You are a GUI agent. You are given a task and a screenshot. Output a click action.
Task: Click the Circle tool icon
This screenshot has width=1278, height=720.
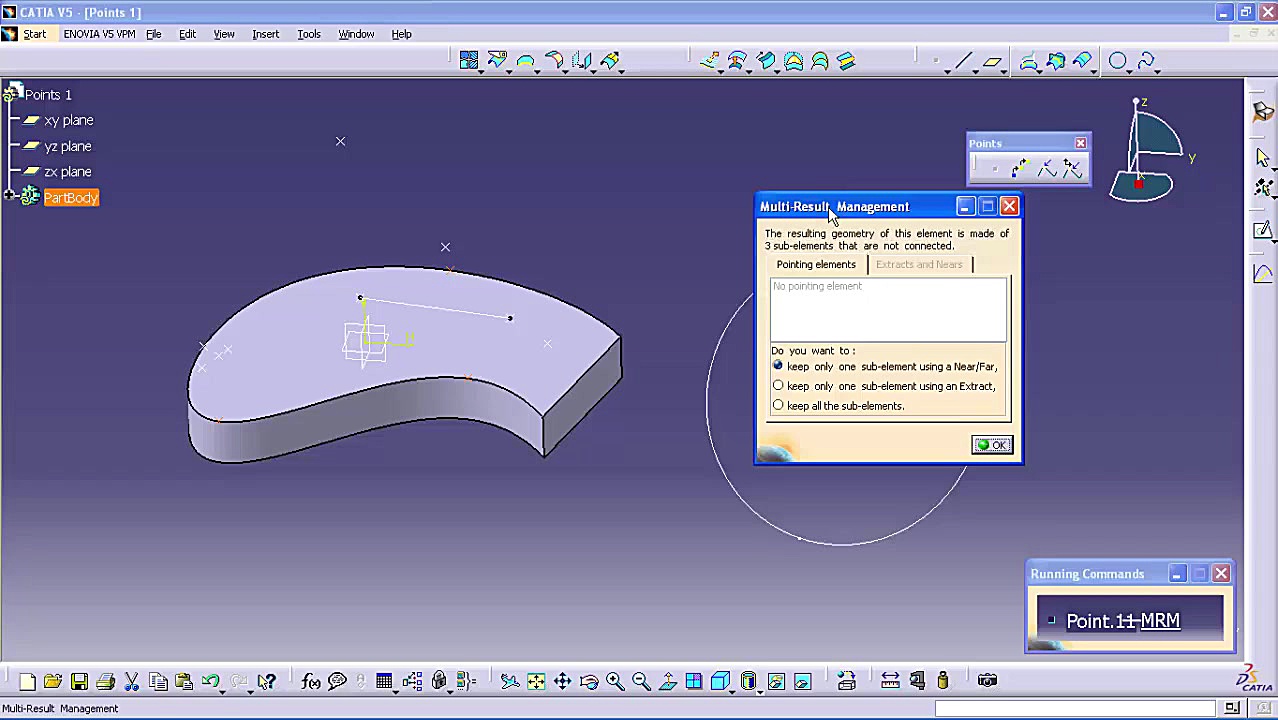click(1117, 62)
